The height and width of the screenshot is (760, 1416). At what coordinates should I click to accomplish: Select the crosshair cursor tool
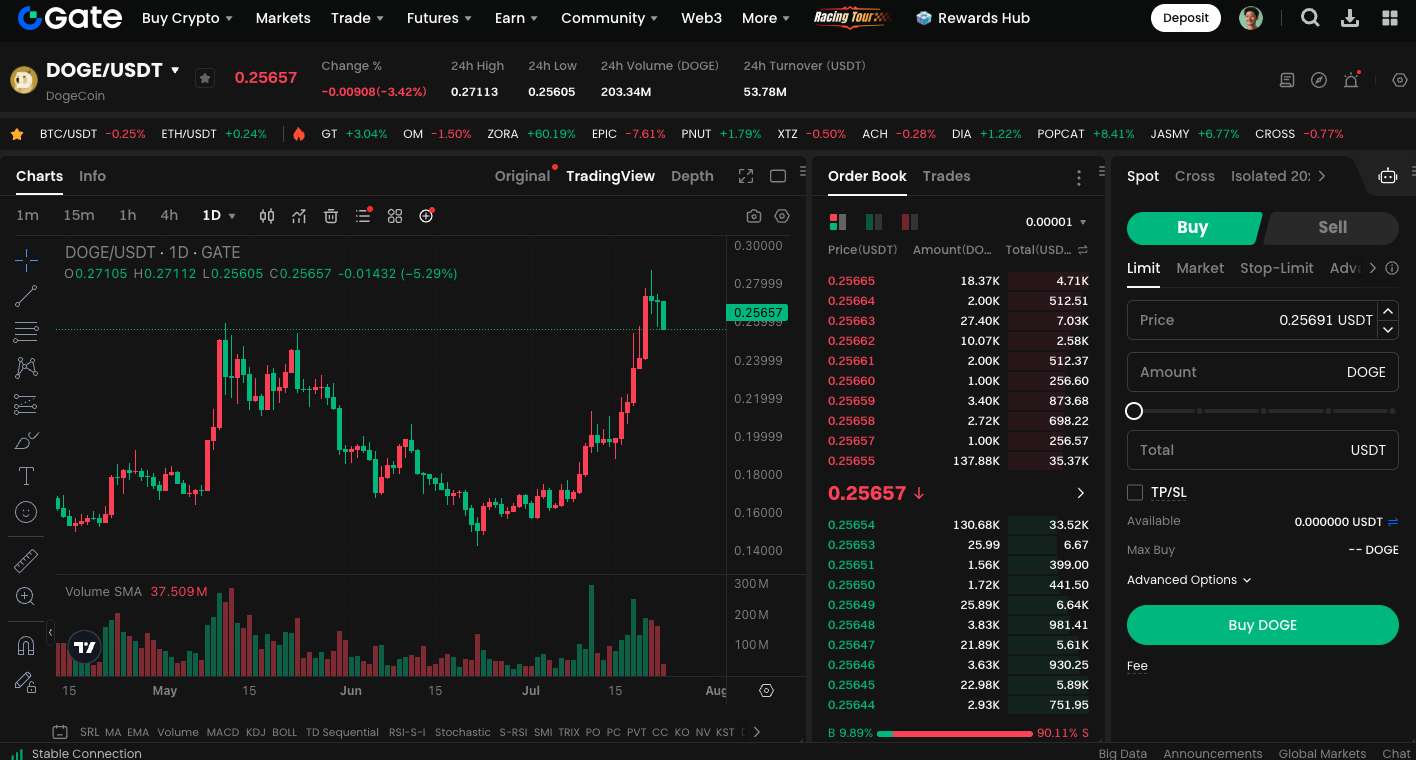[27, 260]
